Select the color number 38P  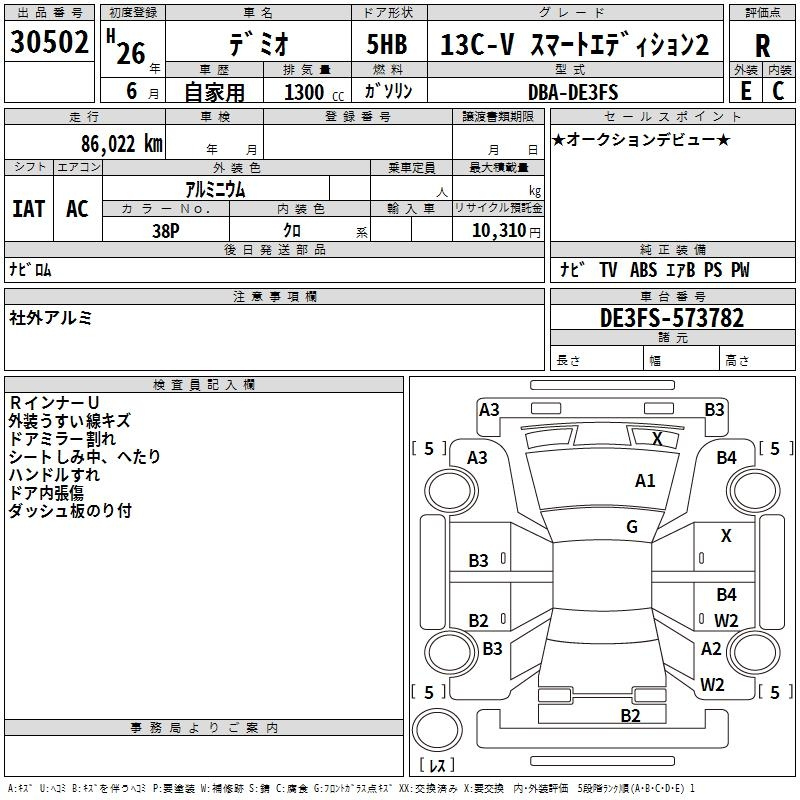(x=166, y=229)
